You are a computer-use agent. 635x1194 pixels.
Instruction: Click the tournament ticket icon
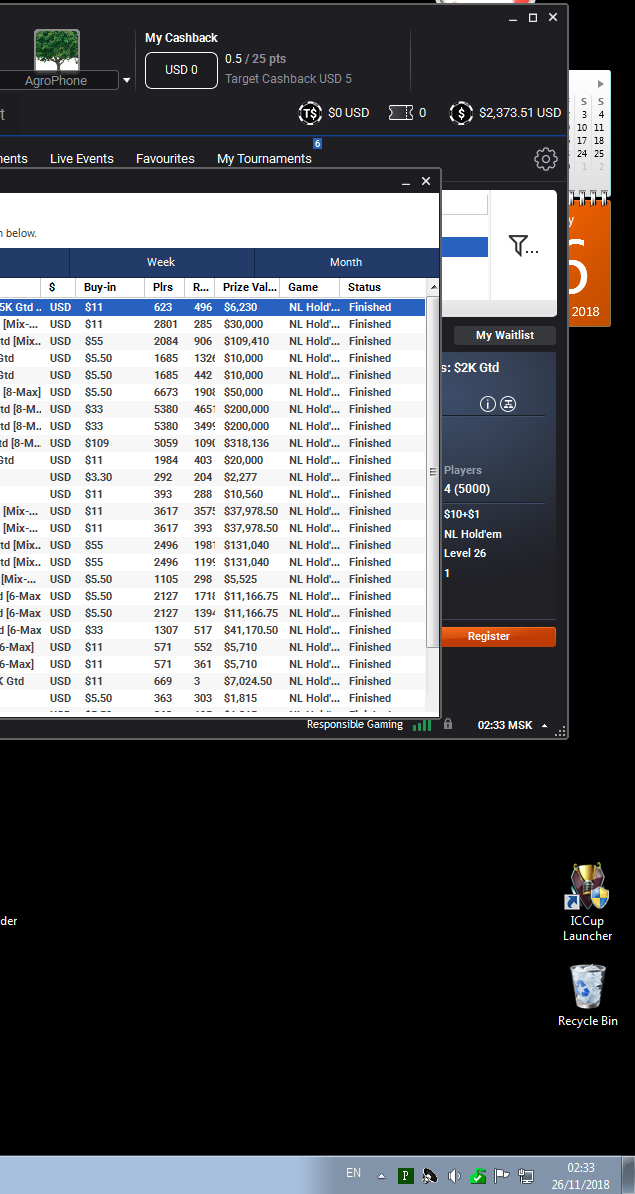[400, 113]
